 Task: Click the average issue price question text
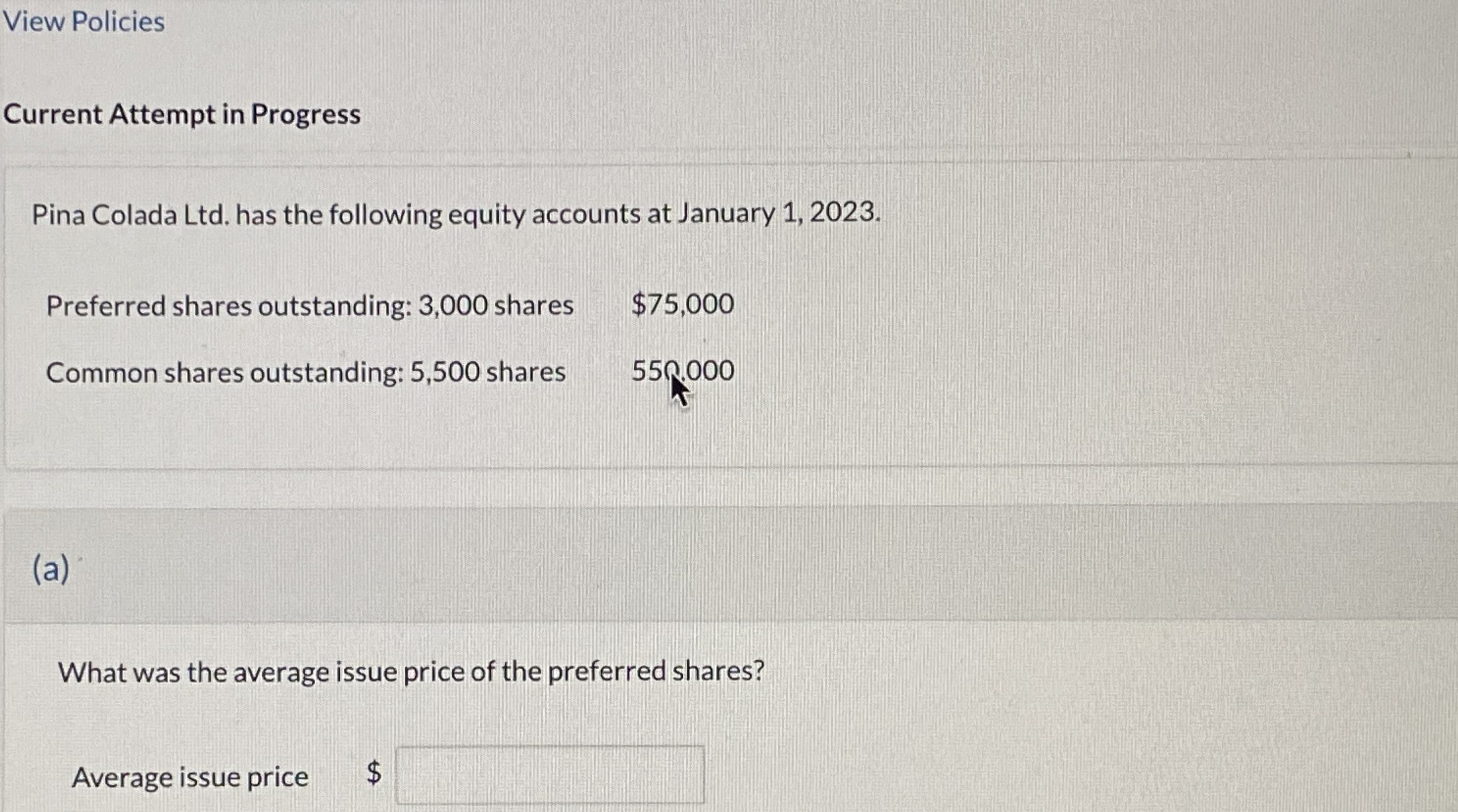[411, 672]
